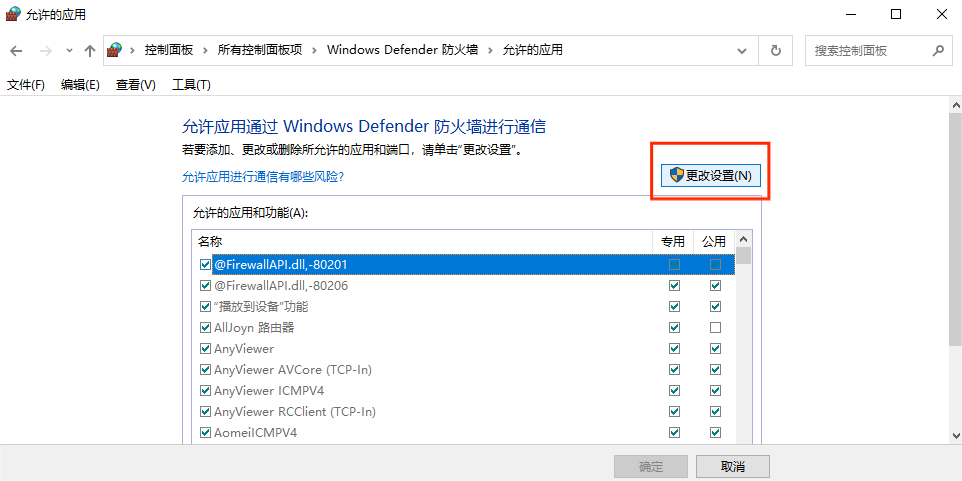Viewport: 962px width, 481px height.
Task: Toggle private checkbox for AnyViewer ICMPV4
Action: point(675,390)
